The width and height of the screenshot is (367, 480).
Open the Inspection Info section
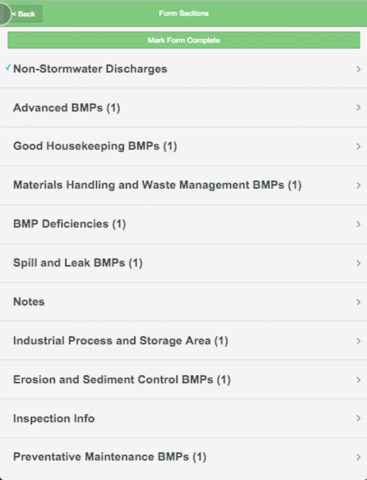click(183, 418)
